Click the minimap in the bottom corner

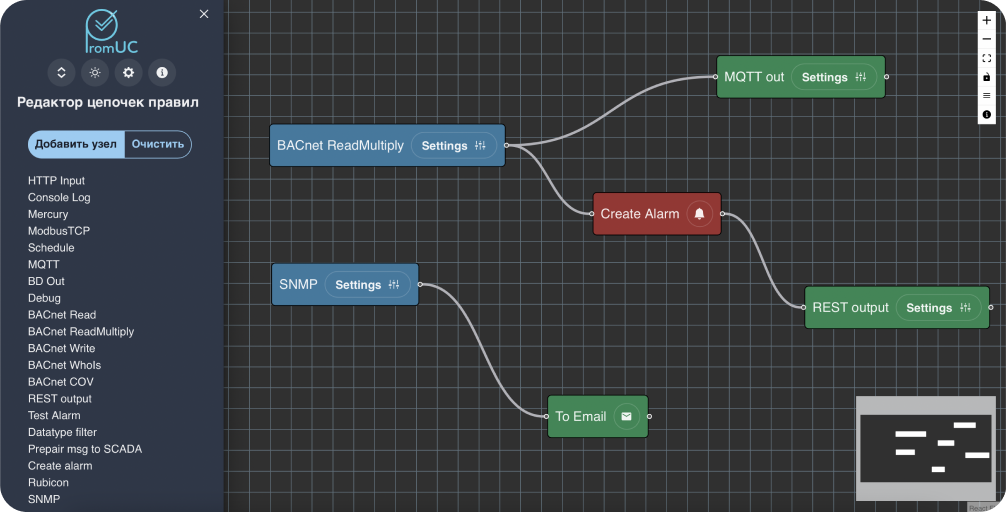924,448
